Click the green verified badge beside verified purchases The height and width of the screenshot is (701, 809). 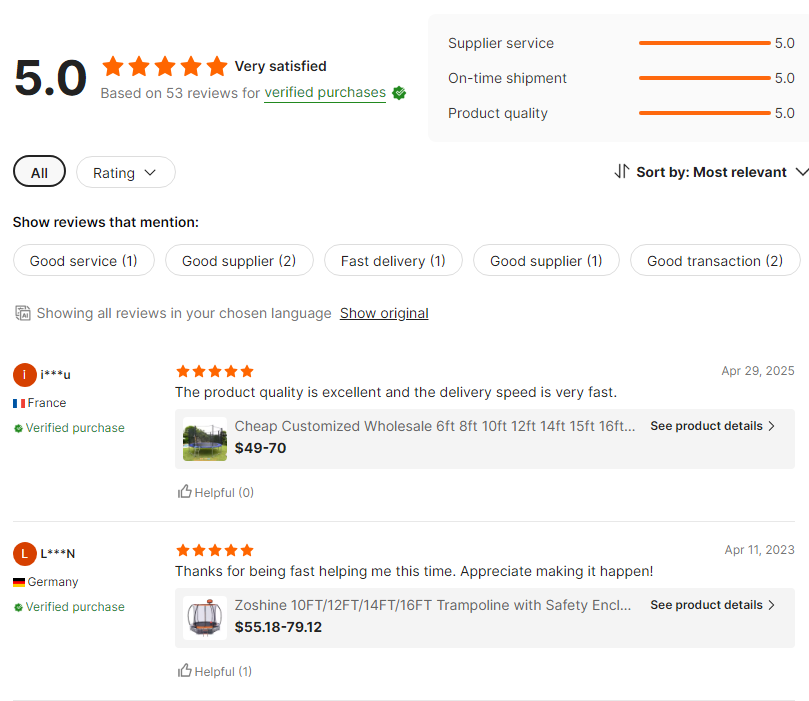point(398,92)
